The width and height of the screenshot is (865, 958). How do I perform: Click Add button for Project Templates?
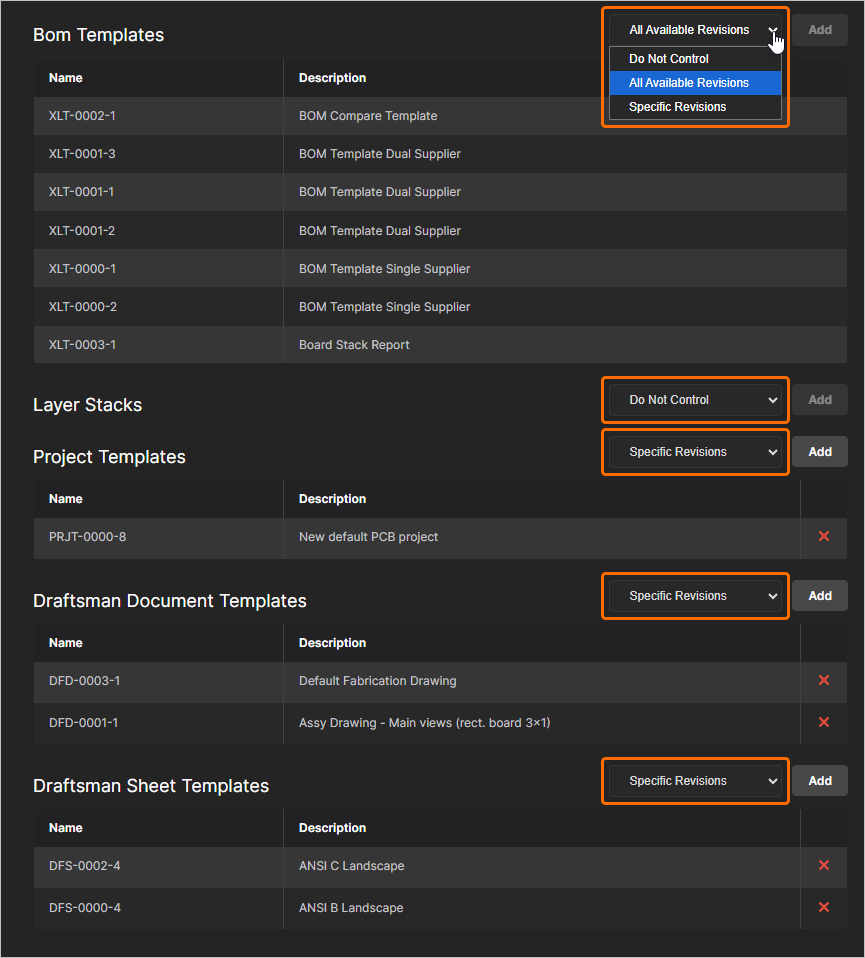(x=820, y=452)
